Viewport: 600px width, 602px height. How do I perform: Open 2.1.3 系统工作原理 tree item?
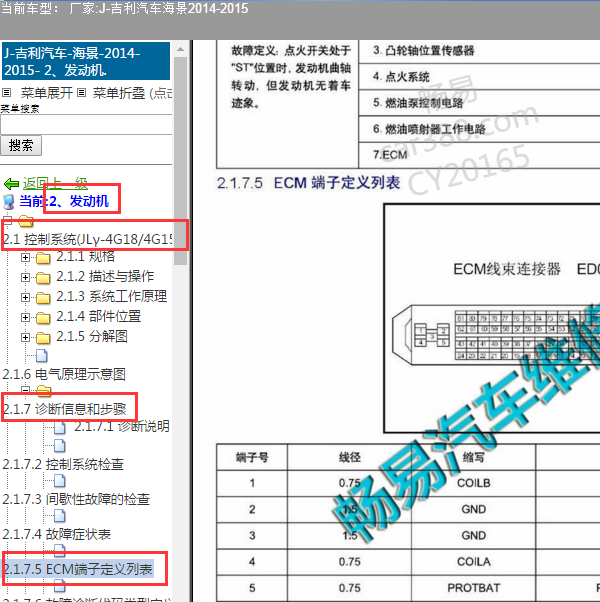(x=111, y=296)
